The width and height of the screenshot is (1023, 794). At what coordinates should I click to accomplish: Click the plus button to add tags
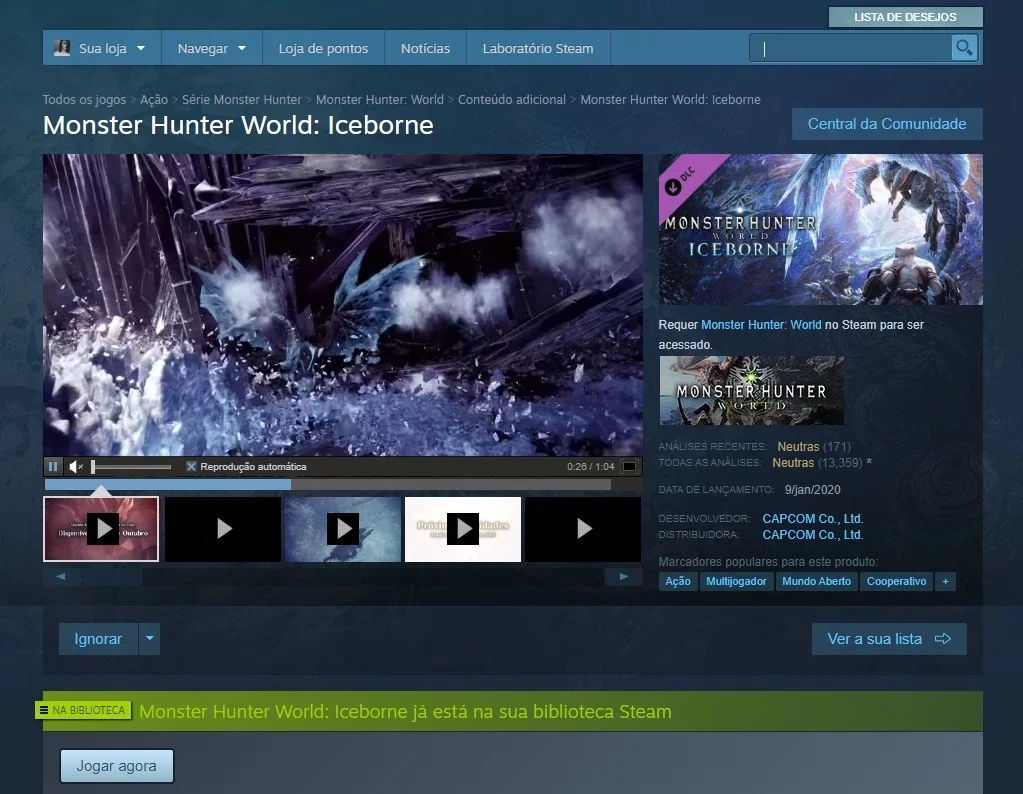[x=945, y=581]
